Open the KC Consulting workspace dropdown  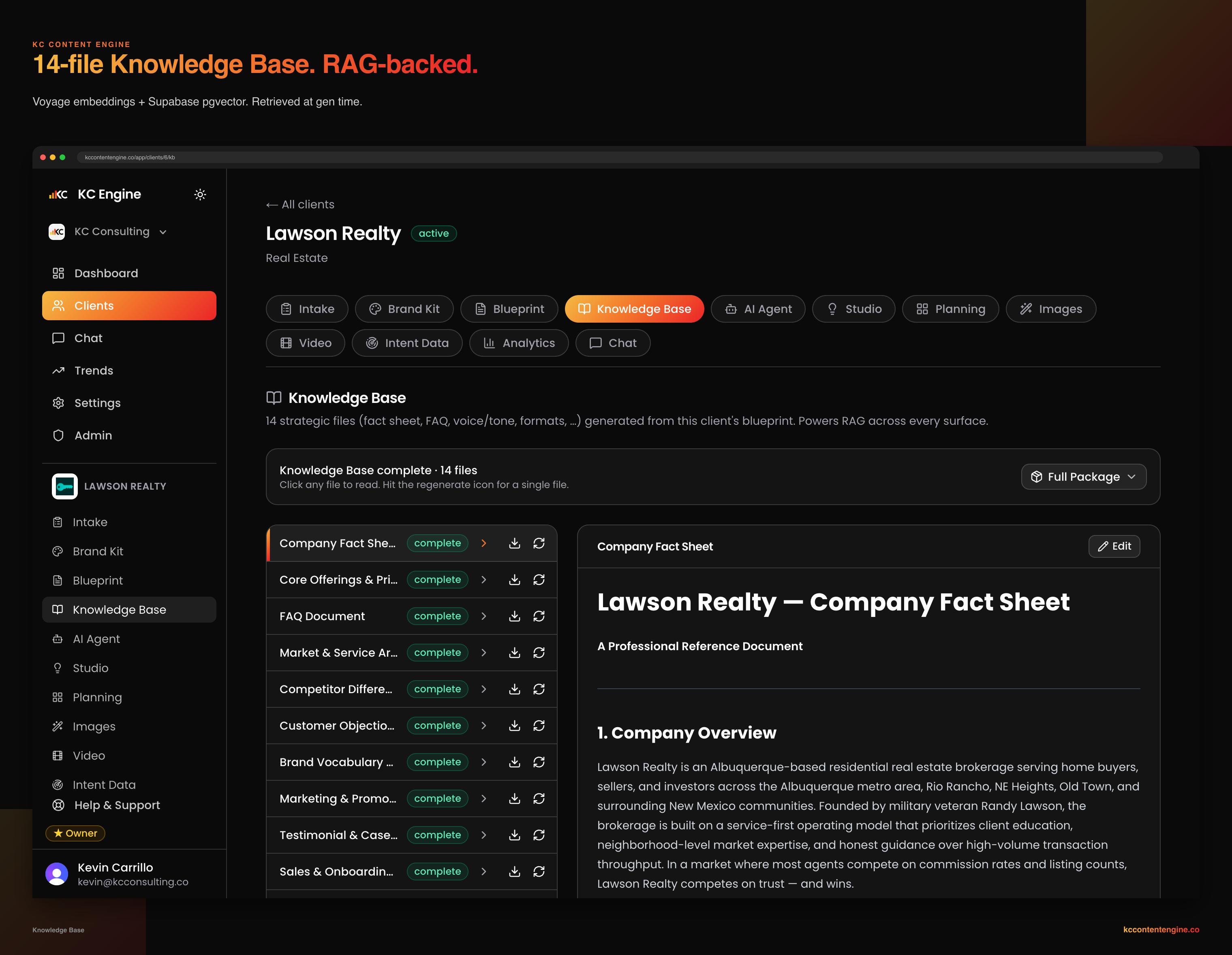pos(107,232)
